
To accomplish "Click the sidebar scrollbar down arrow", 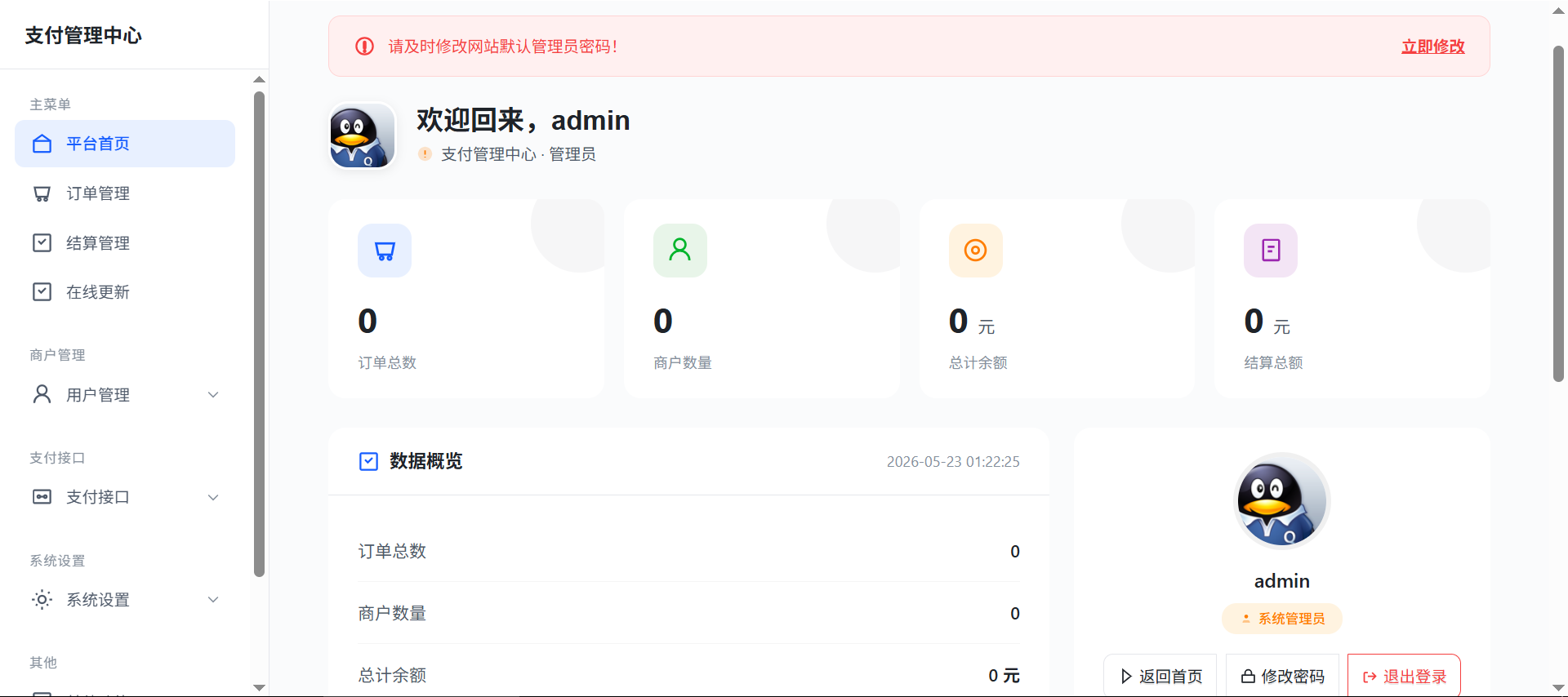I will (x=259, y=688).
